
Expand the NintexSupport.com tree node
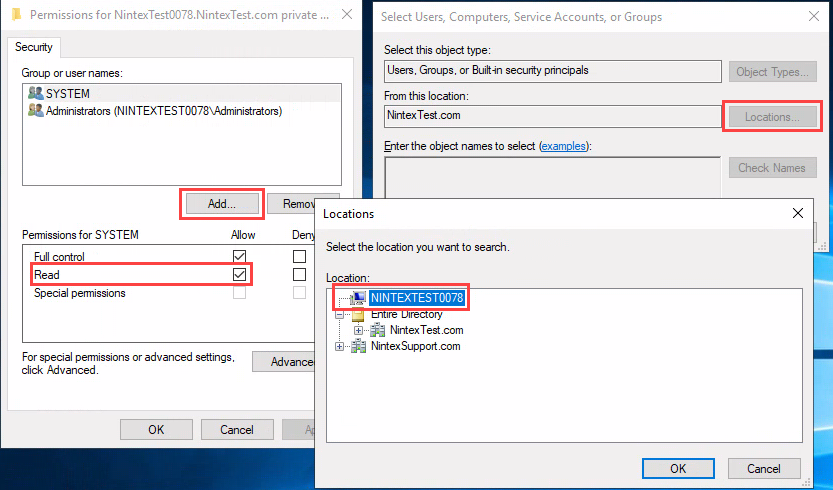tap(341, 346)
